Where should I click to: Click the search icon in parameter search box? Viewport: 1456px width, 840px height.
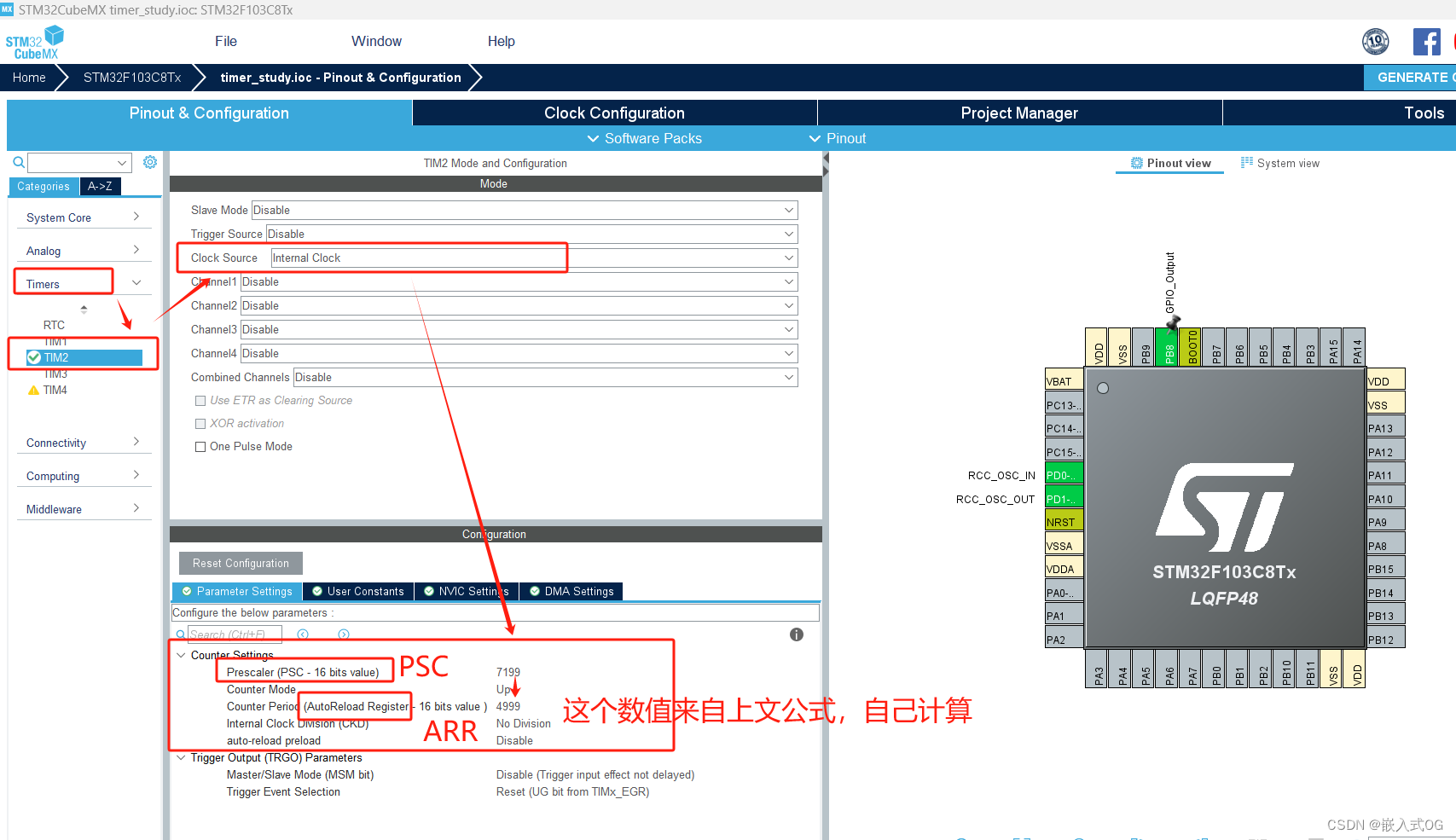[181, 634]
